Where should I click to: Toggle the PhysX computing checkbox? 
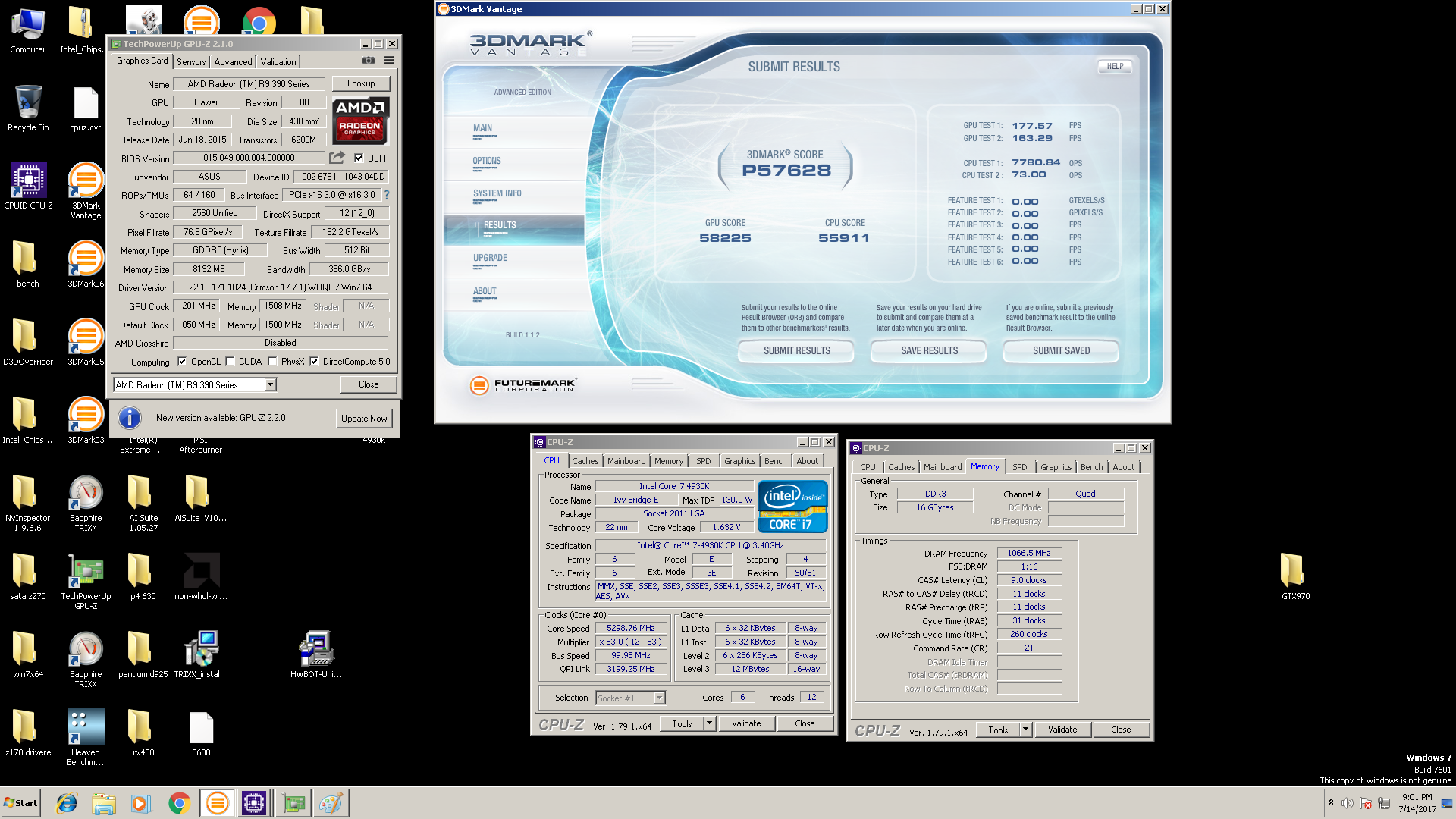tap(272, 362)
